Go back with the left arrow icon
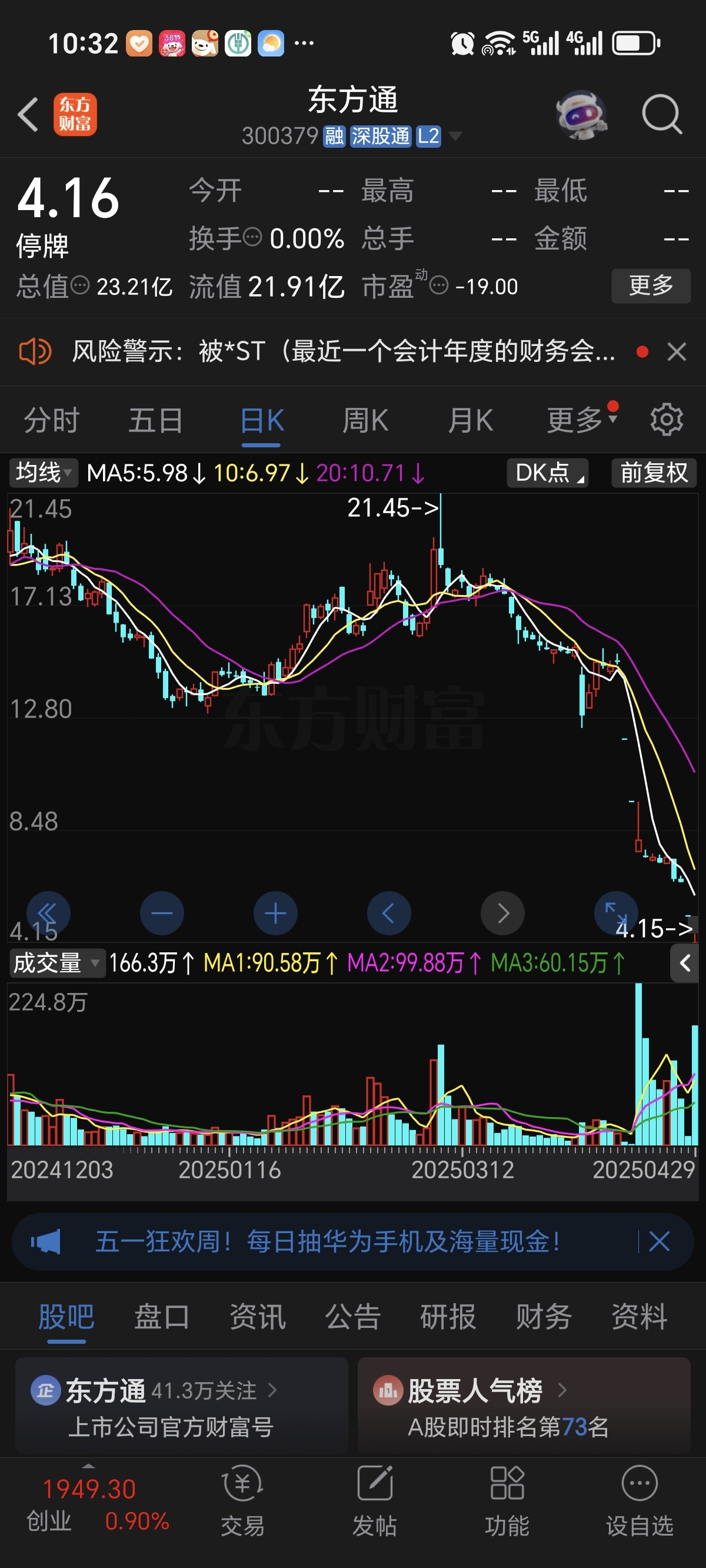 [28, 114]
